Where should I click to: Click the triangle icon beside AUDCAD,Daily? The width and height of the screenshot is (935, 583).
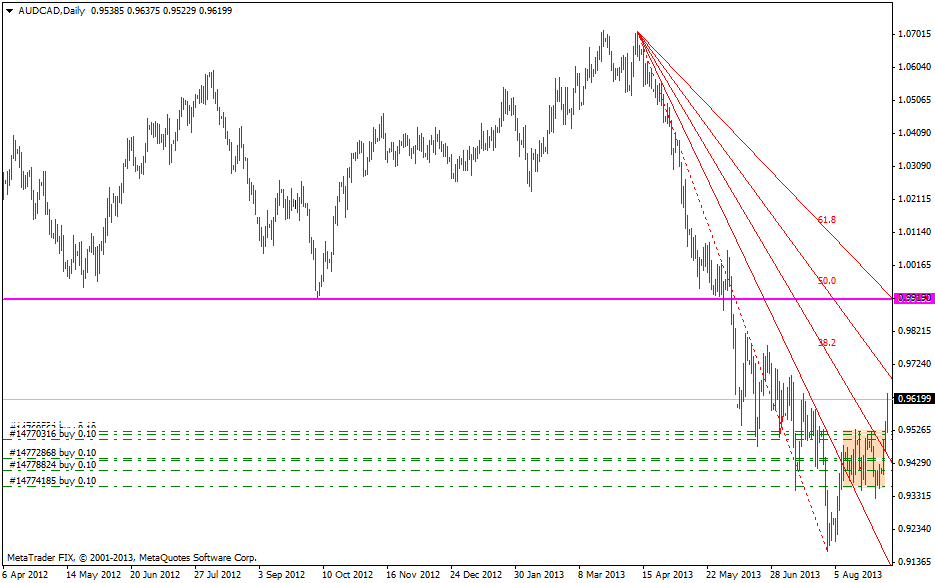click(9, 10)
